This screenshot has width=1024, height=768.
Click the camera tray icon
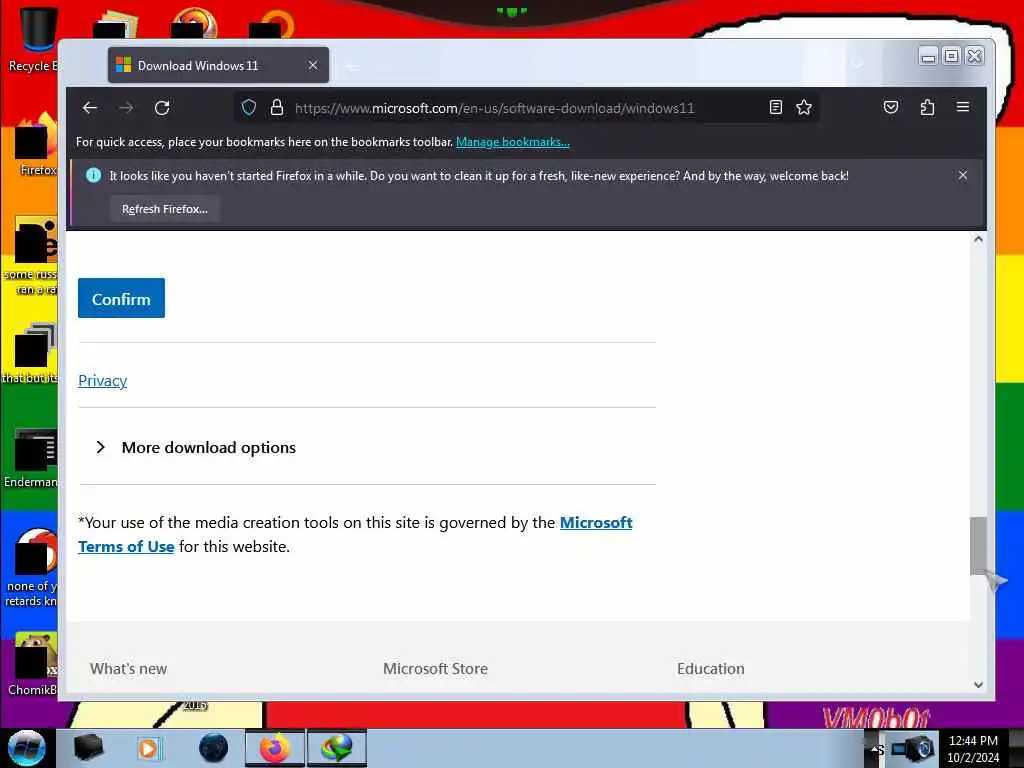tap(914, 749)
